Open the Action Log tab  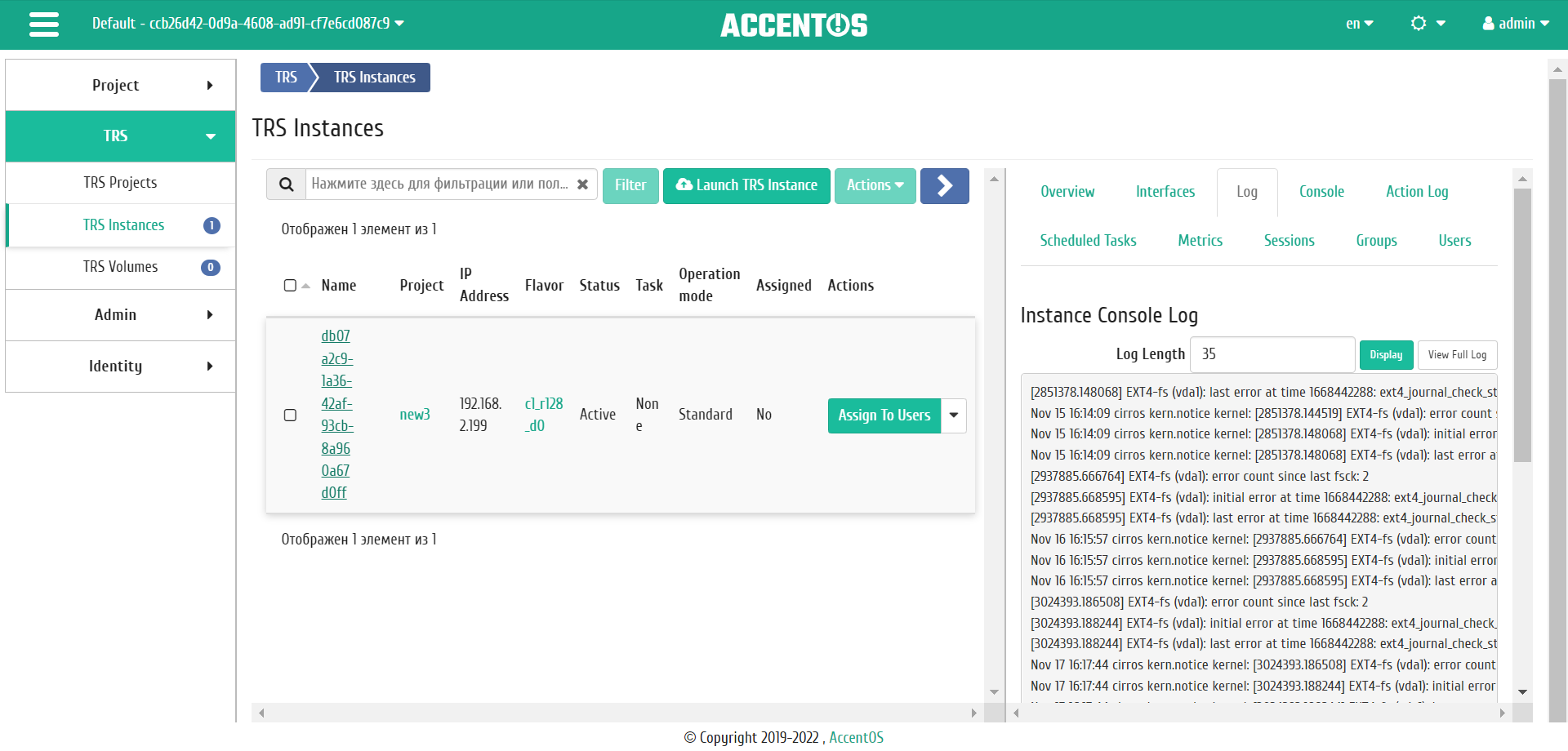tap(1417, 192)
